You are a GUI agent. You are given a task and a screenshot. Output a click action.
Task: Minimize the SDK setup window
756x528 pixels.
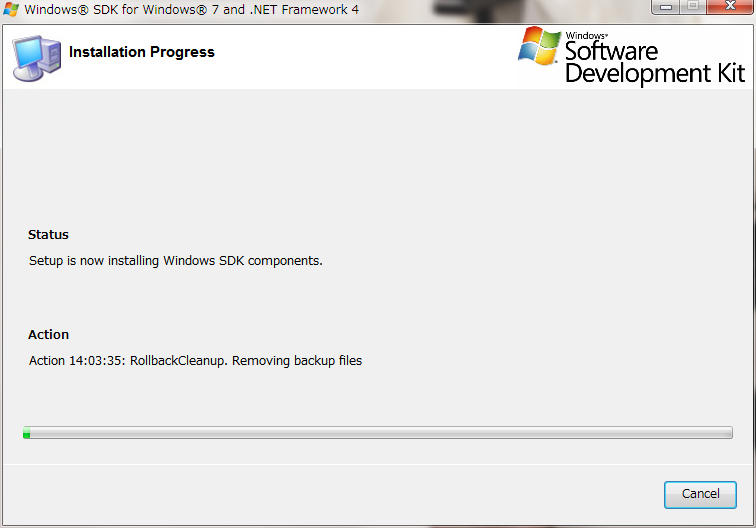(x=666, y=6)
